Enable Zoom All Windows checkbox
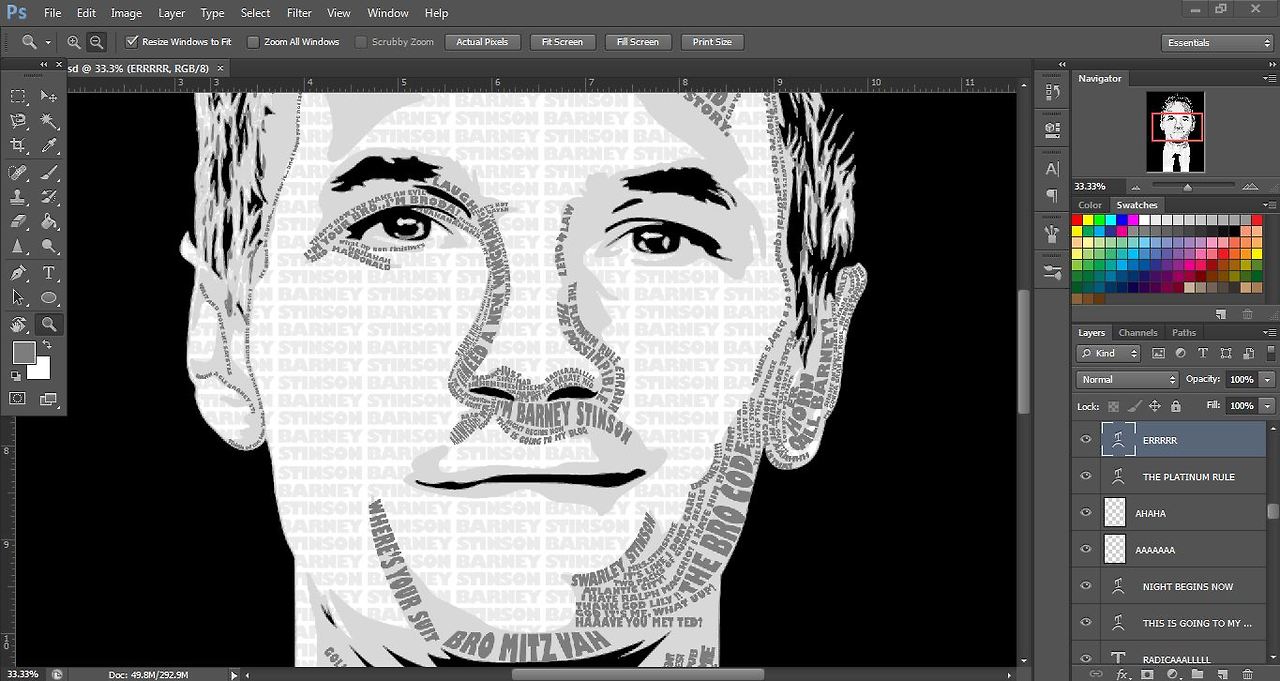Image resolution: width=1280 pixels, height=681 pixels. [x=253, y=42]
